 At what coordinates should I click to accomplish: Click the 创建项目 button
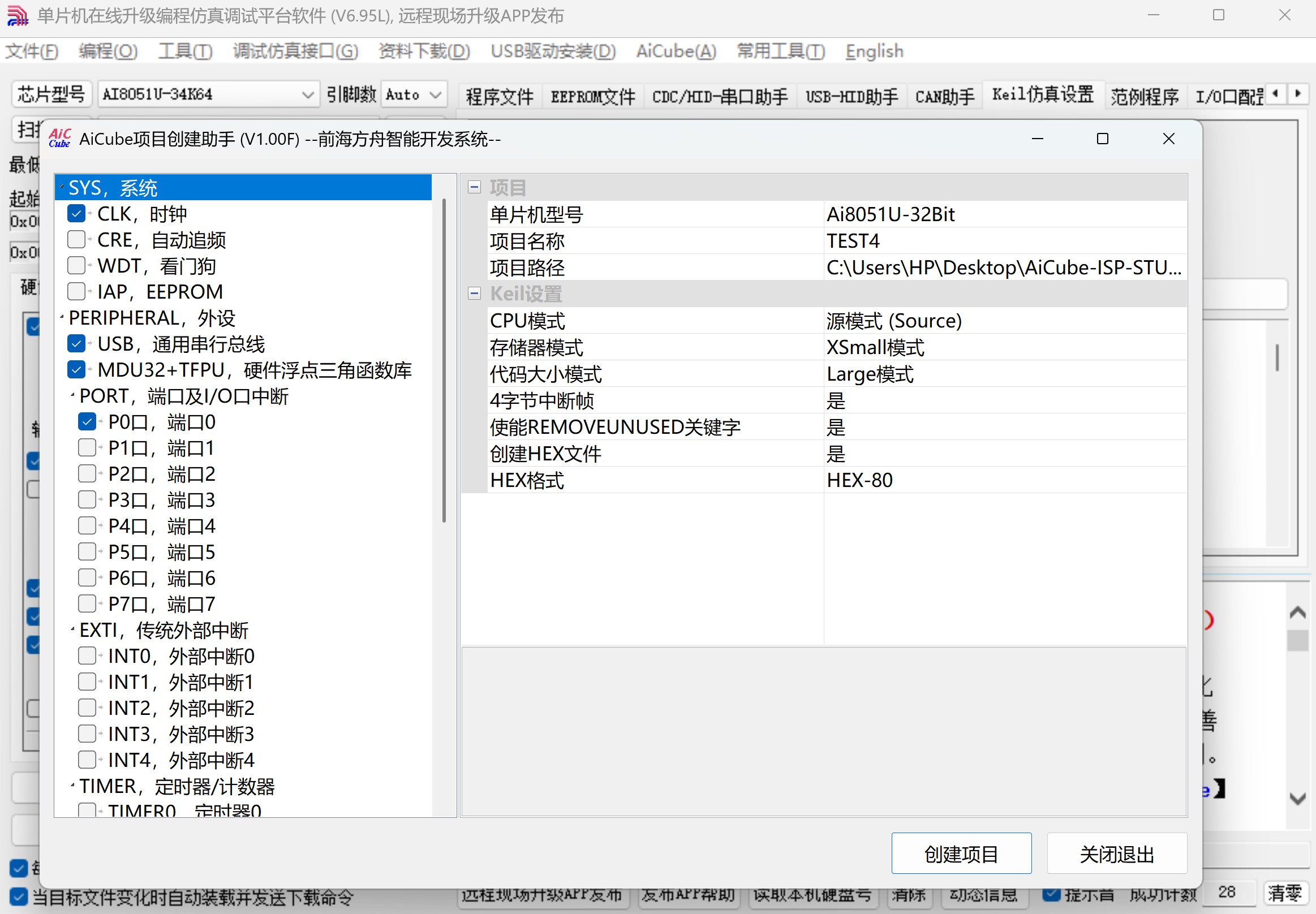[x=961, y=853]
